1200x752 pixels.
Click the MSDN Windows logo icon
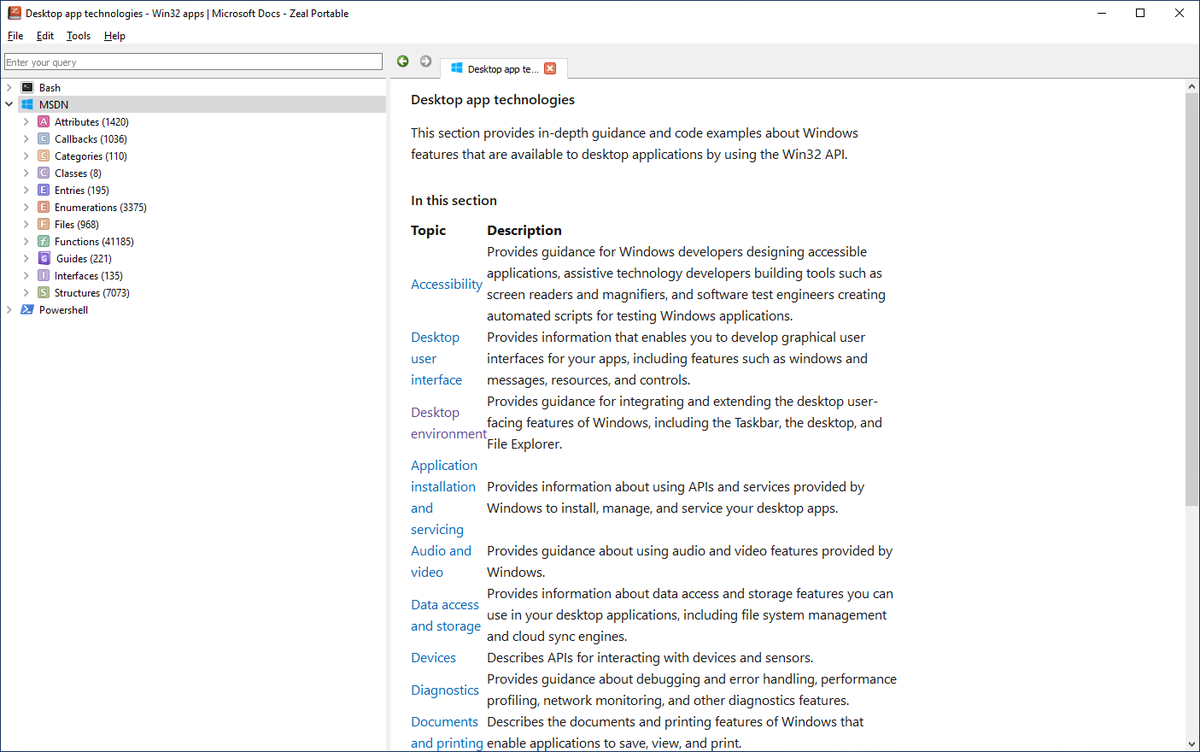(x=27, y=105)
